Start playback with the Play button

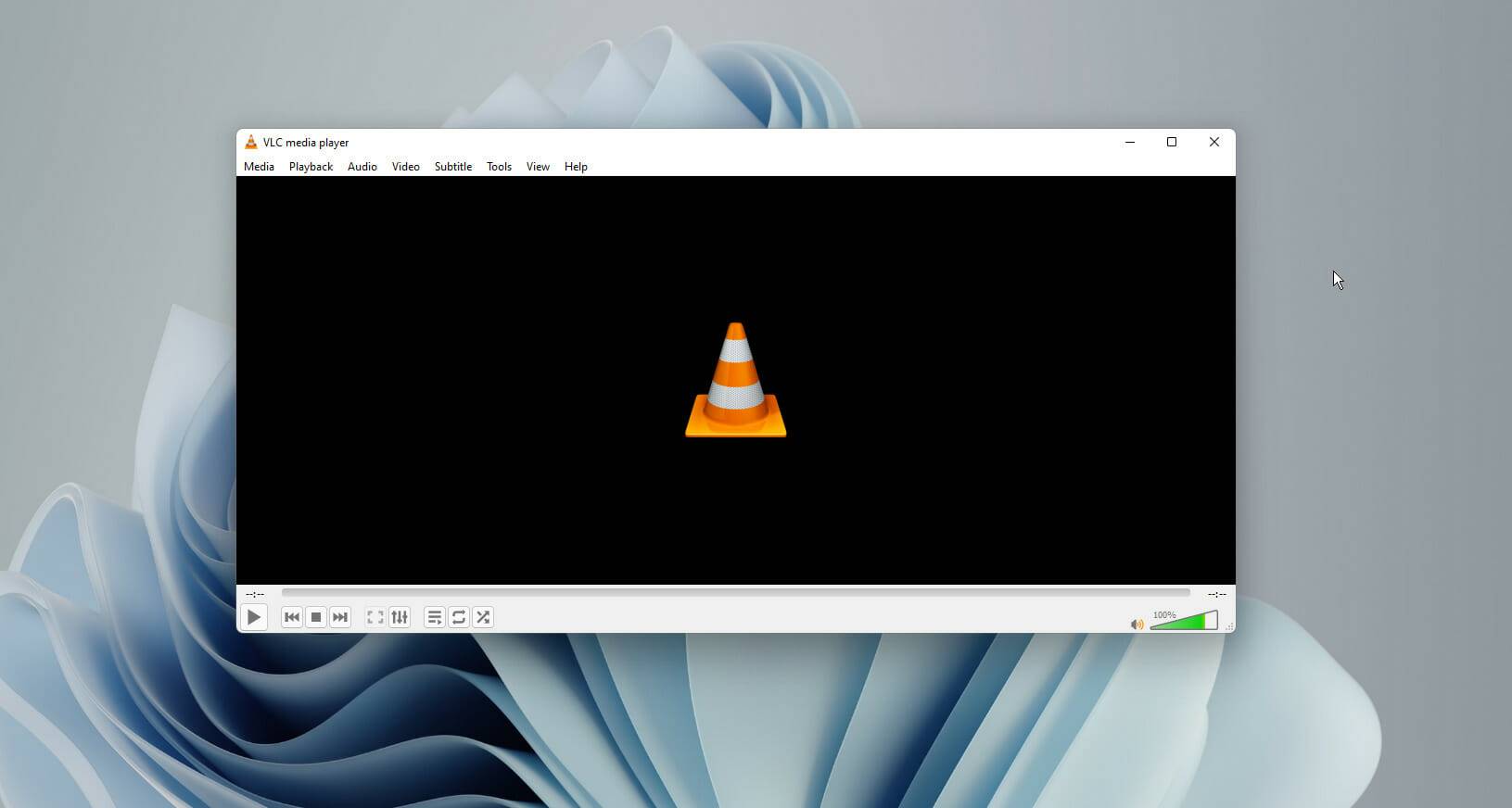point(253,617)
